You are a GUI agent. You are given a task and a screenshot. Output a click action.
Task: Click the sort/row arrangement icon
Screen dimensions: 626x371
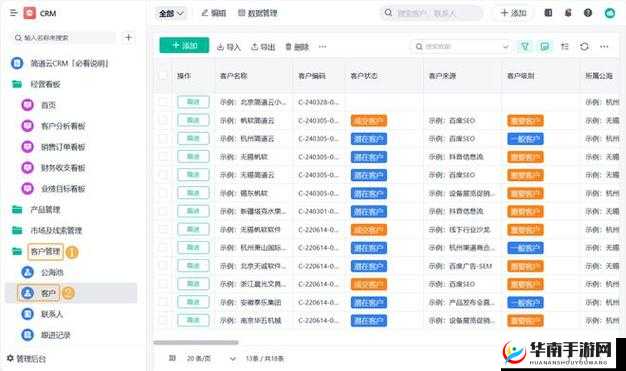click(x=565, y=46)
